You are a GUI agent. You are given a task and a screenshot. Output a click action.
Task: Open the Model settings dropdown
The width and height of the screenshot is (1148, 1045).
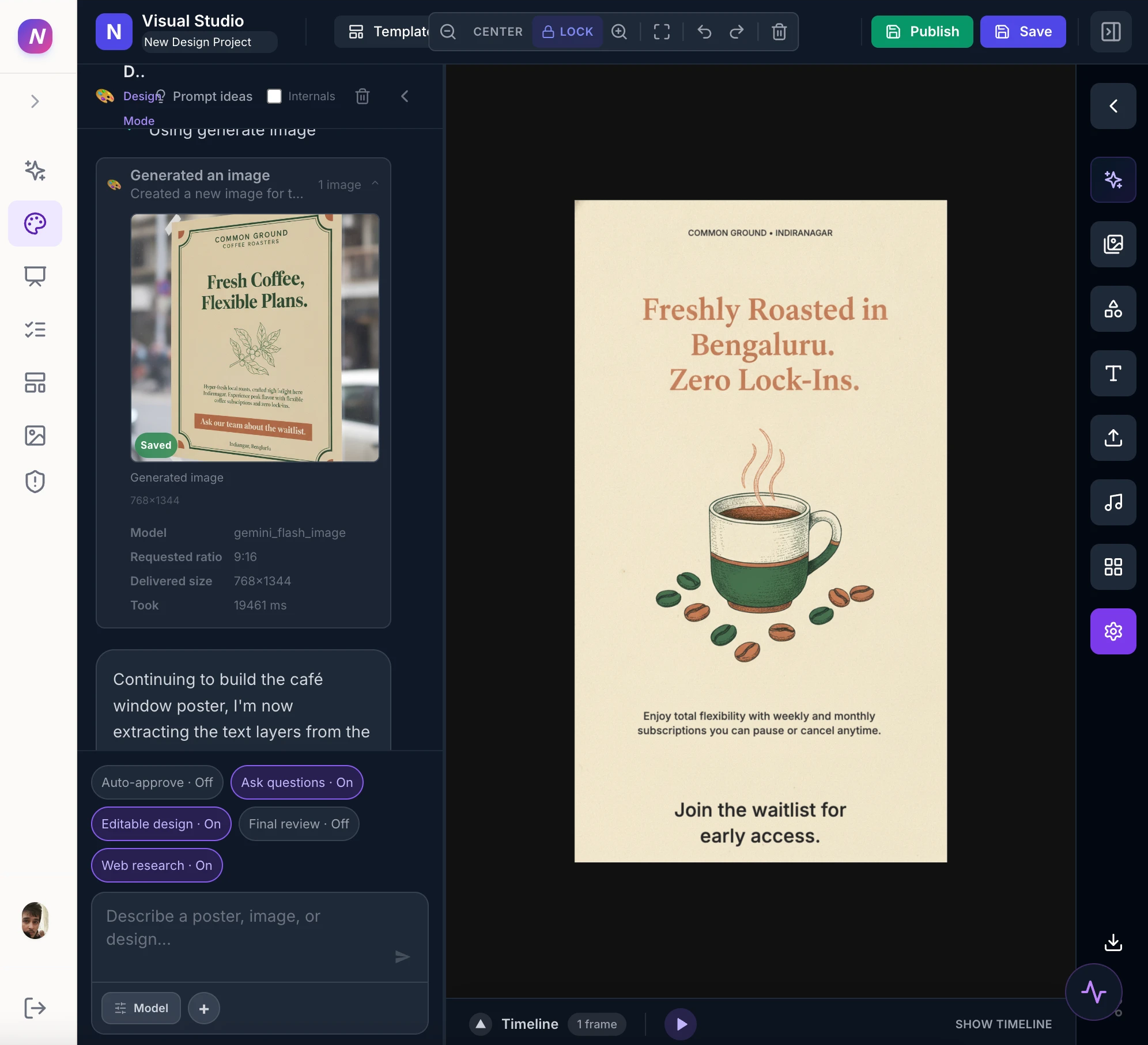[x=141, y=1008]
